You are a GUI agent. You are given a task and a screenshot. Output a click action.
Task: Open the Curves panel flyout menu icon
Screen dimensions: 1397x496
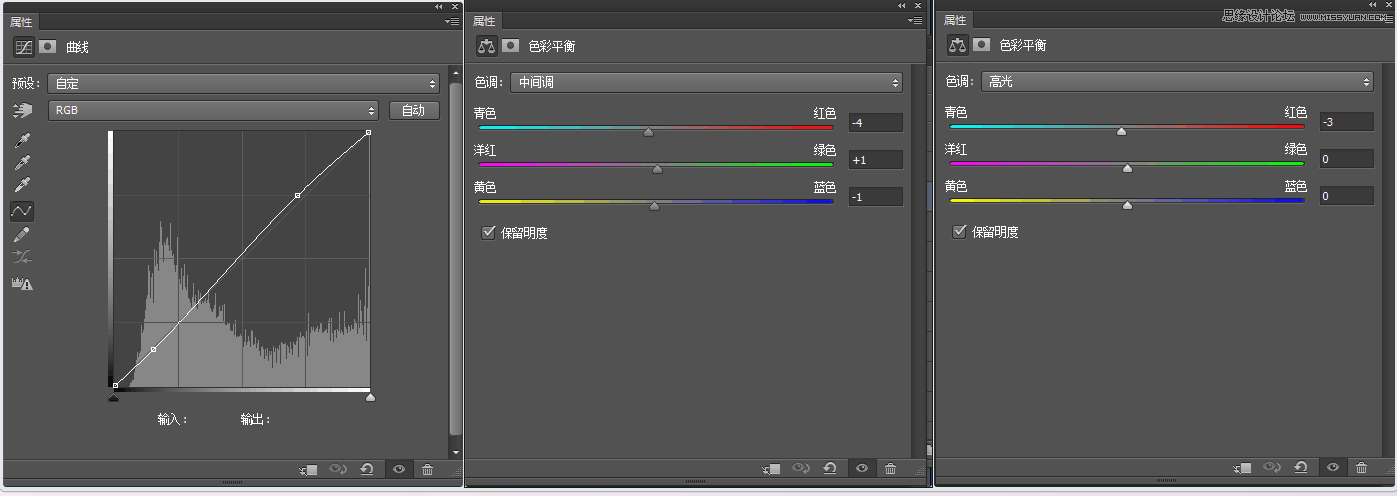click(x=451, y=21)
